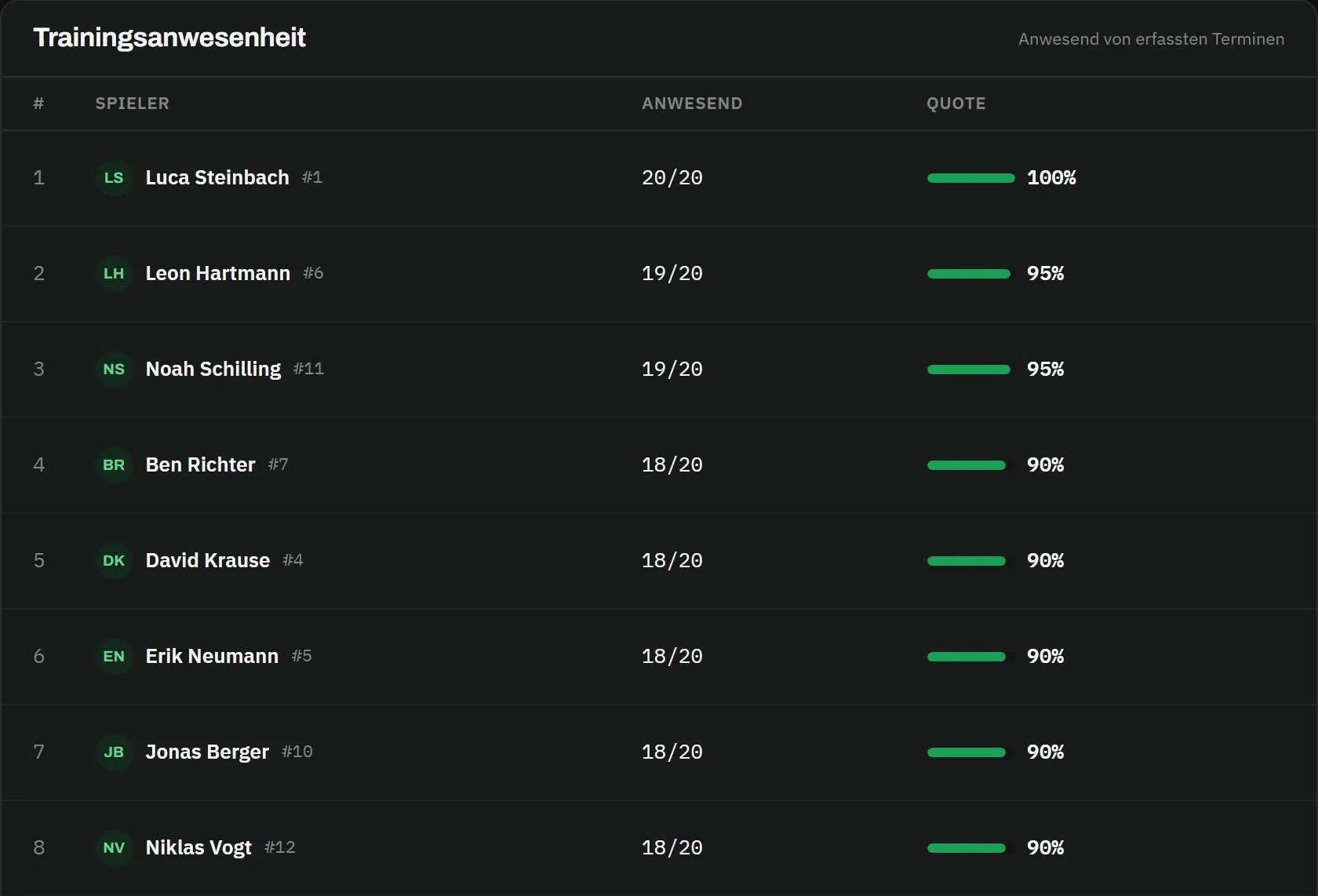Click the BR avatar badge

tap(114, 465)
